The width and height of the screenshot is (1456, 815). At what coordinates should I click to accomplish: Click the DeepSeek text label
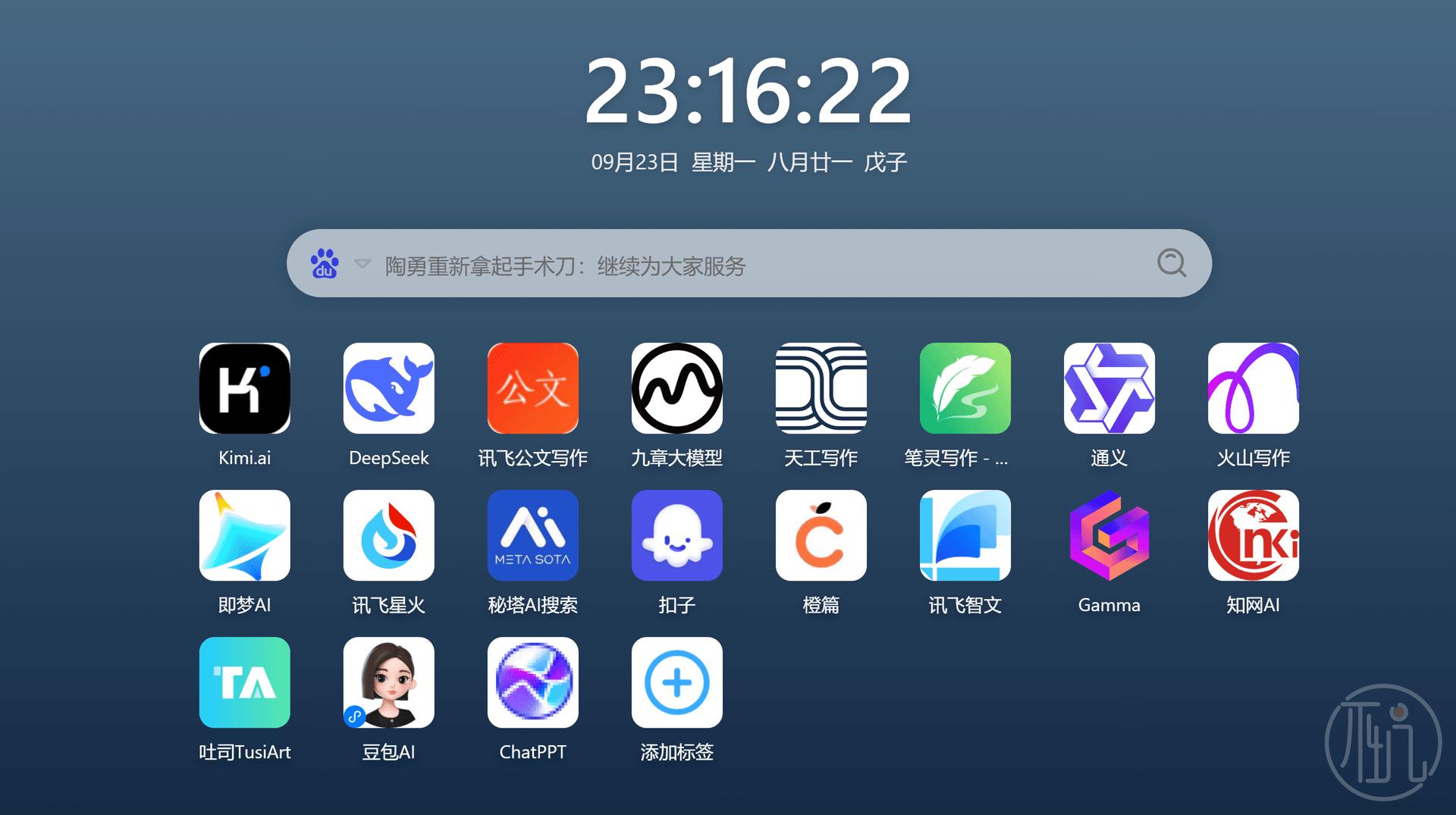pyautogui.click(x=388, y=458)
